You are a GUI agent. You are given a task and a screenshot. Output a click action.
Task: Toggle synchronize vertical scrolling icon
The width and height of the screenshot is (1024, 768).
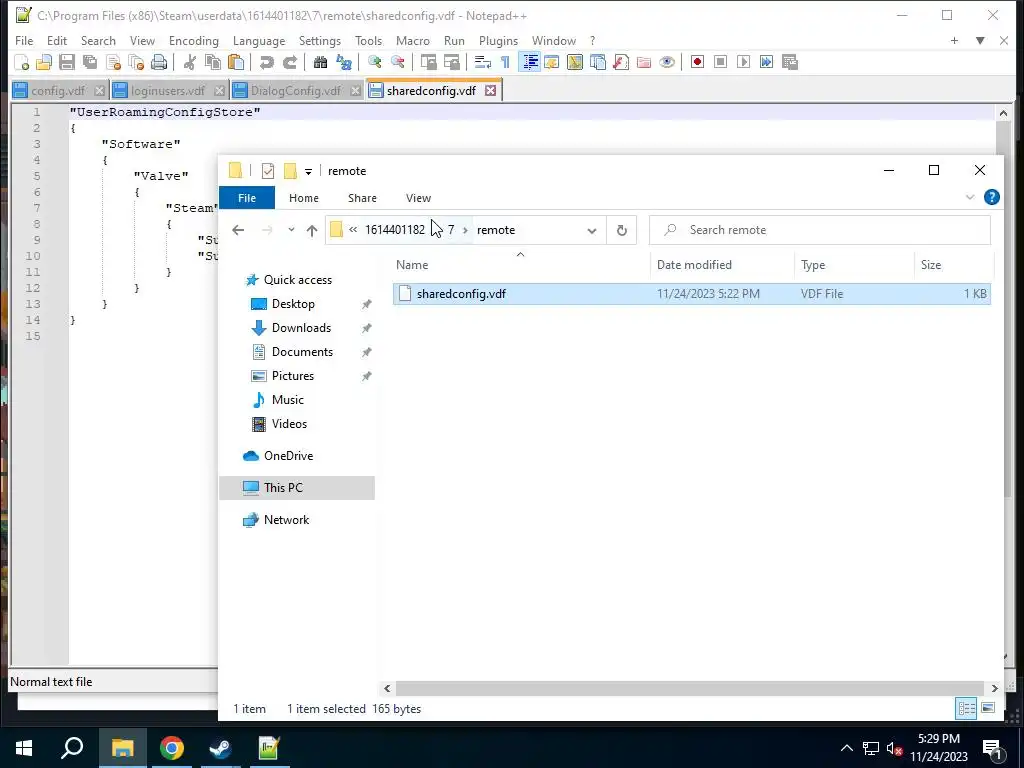[428, 62]
